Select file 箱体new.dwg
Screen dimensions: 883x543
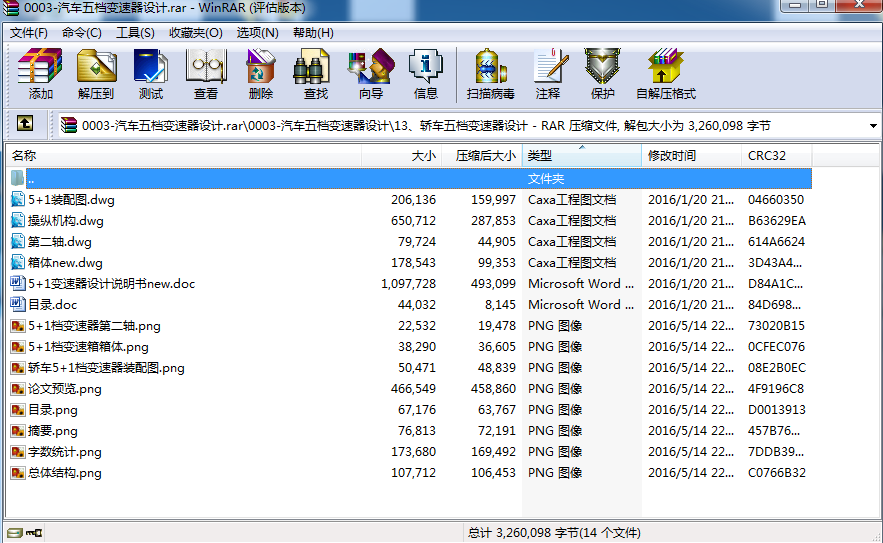tap(65, 262)
